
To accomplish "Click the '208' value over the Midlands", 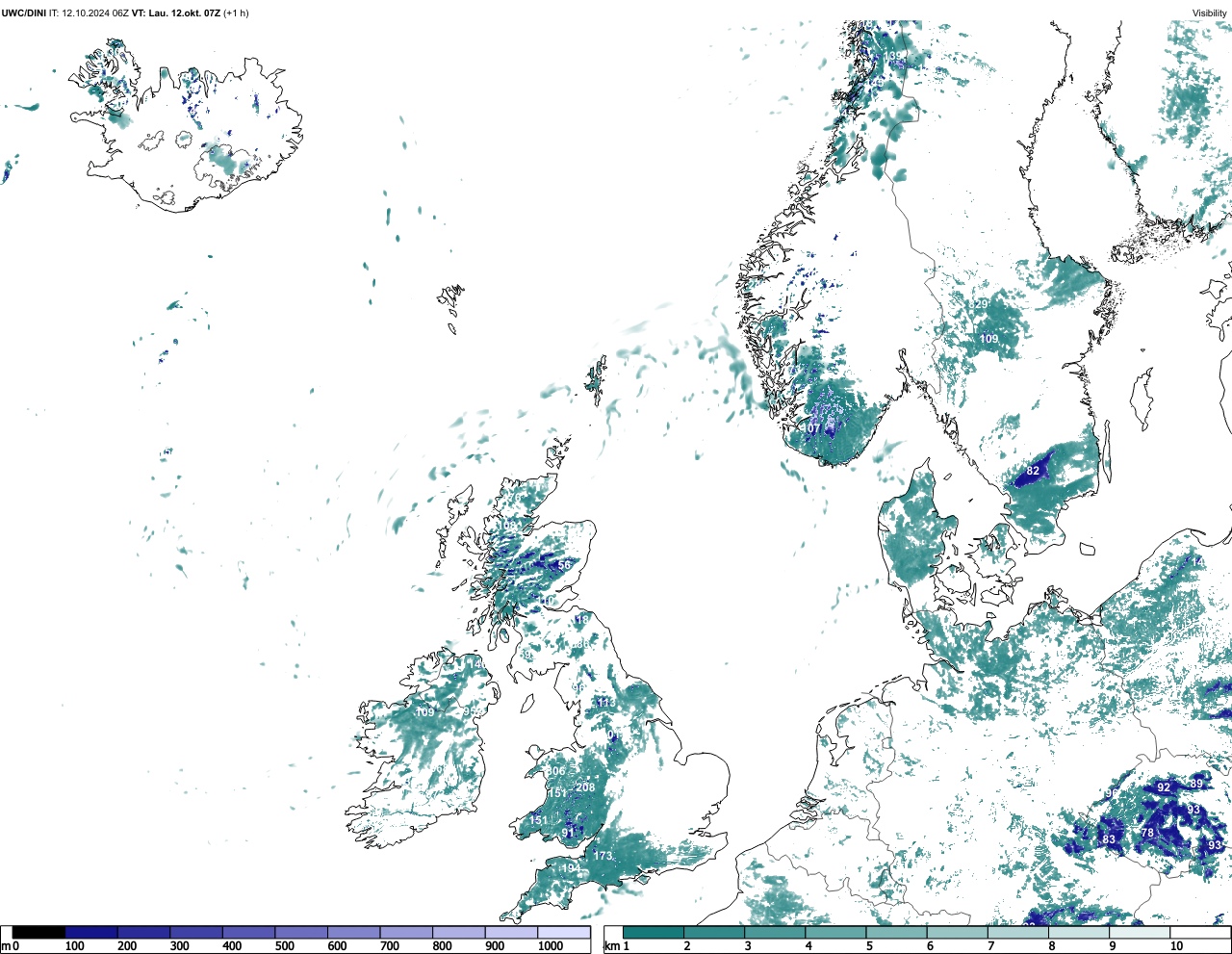I will coord(585,787).
